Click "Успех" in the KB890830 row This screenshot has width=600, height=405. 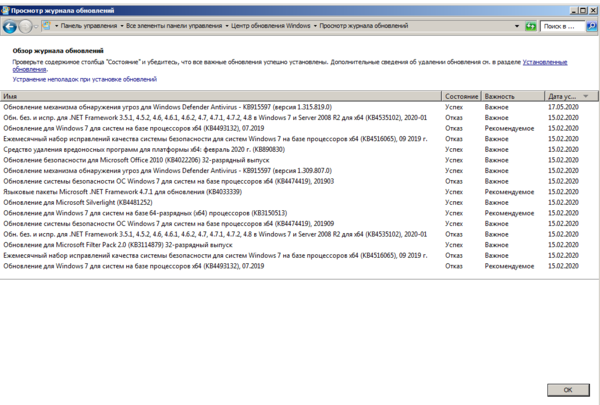pos(454,150)
